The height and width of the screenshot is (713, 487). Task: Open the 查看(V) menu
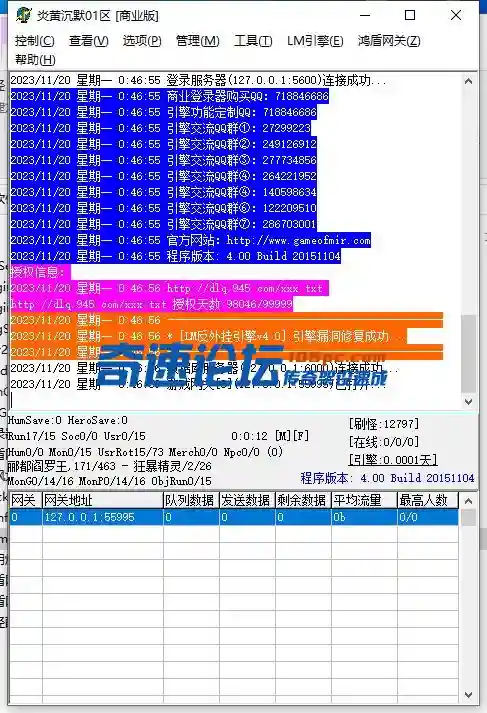[89, 41]
